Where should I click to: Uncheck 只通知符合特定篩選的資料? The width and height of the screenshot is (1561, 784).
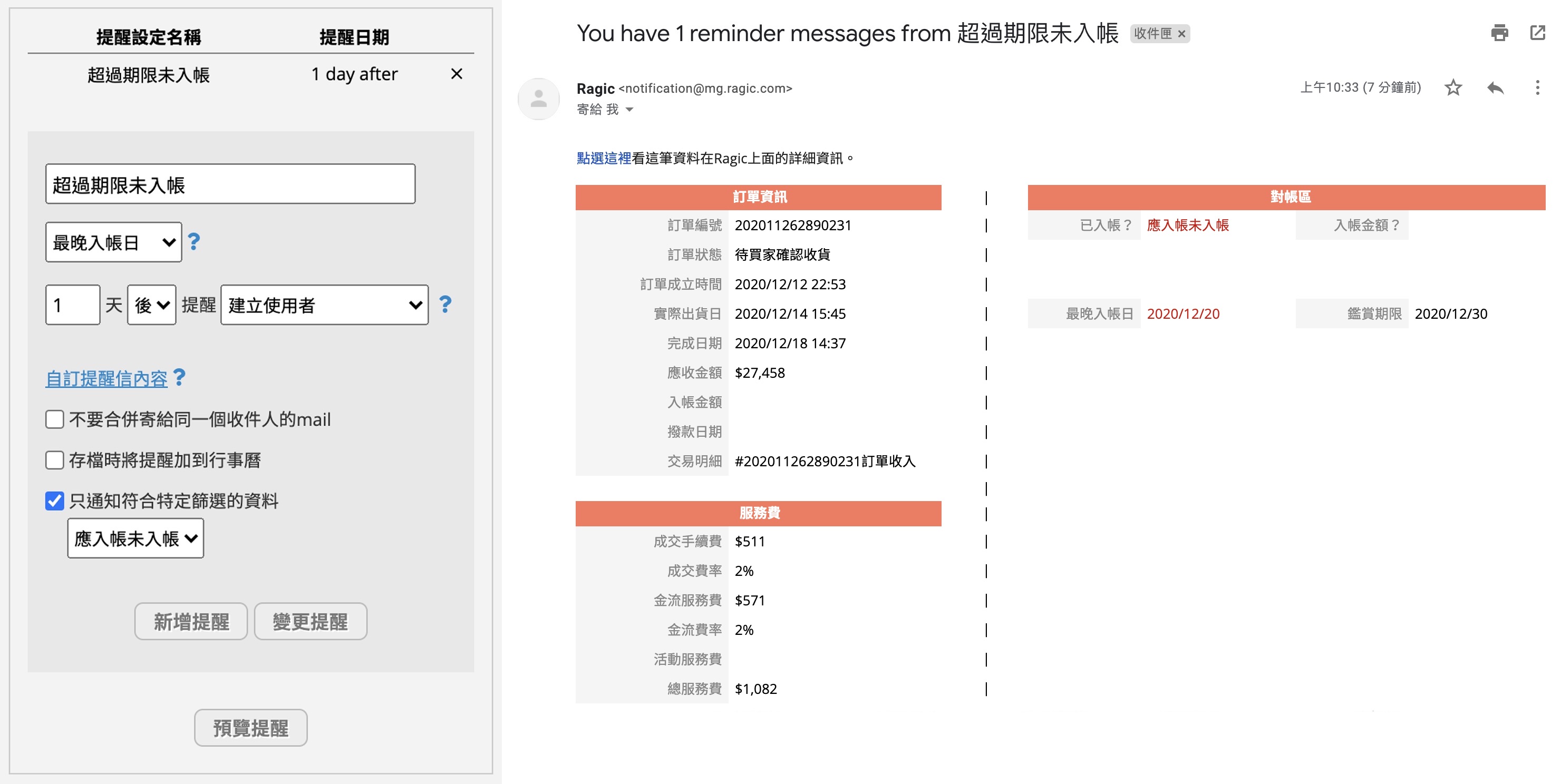(x=54, y=501)
